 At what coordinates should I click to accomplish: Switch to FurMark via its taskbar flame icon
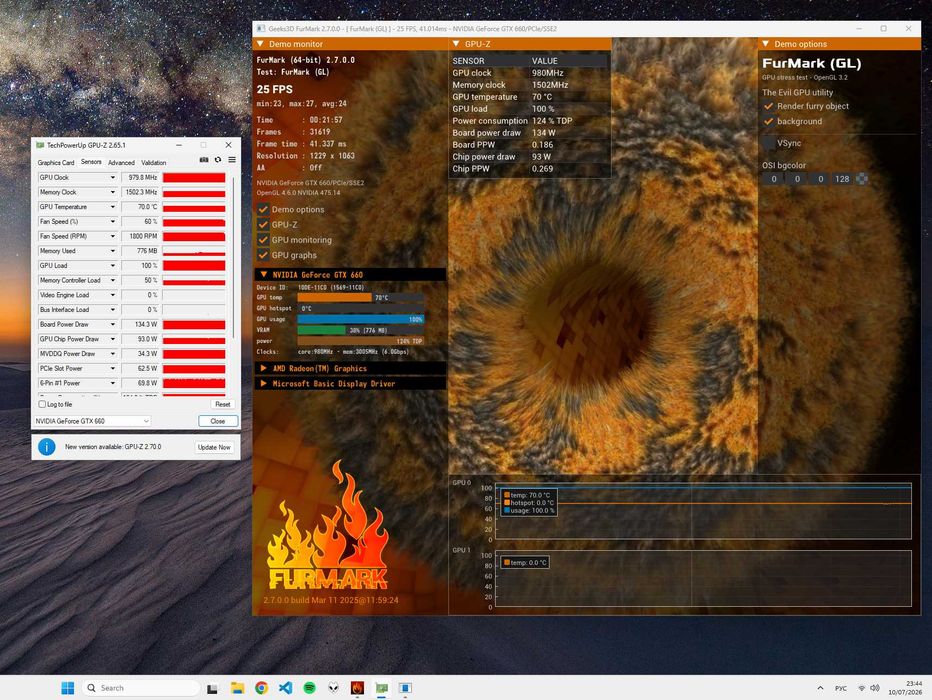[357, 688]
